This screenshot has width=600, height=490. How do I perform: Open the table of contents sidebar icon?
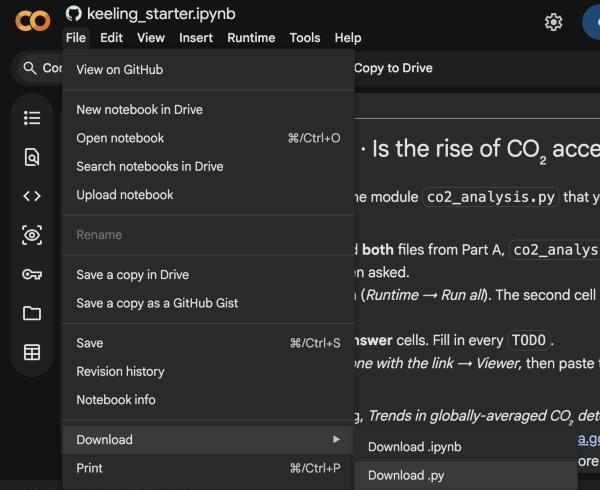tap(32, 118)
